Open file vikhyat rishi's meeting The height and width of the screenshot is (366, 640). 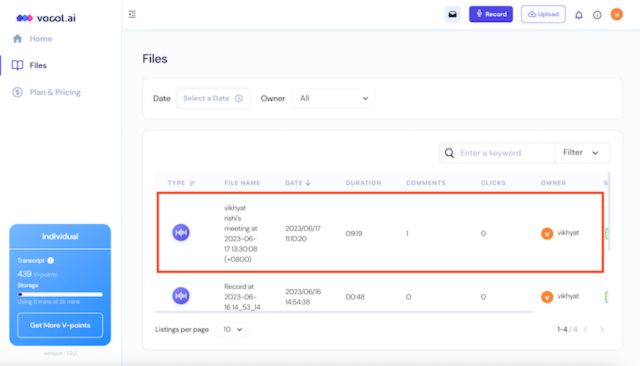pos(241,233)
